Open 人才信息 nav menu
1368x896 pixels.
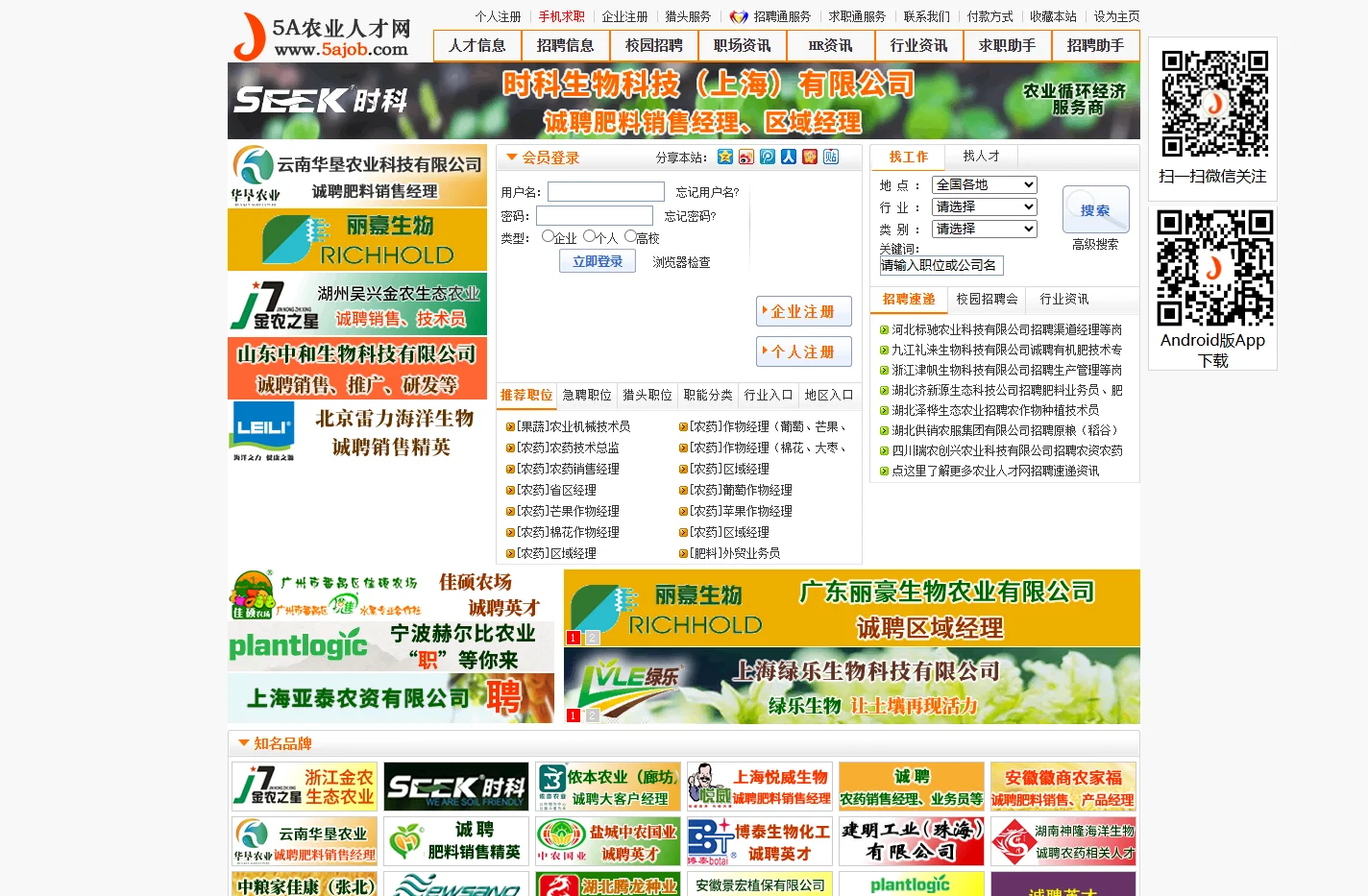tap(477, 45)
